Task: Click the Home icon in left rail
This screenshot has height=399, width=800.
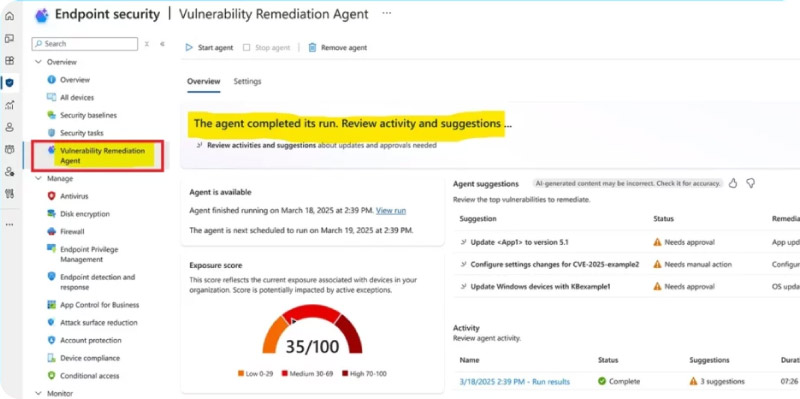Action: coord(9,16)
